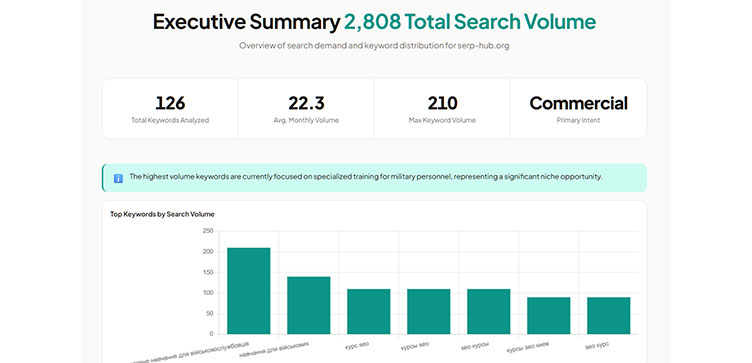Click the 'курс seo' axis label

pyautogui.click(x=357, y=345)
